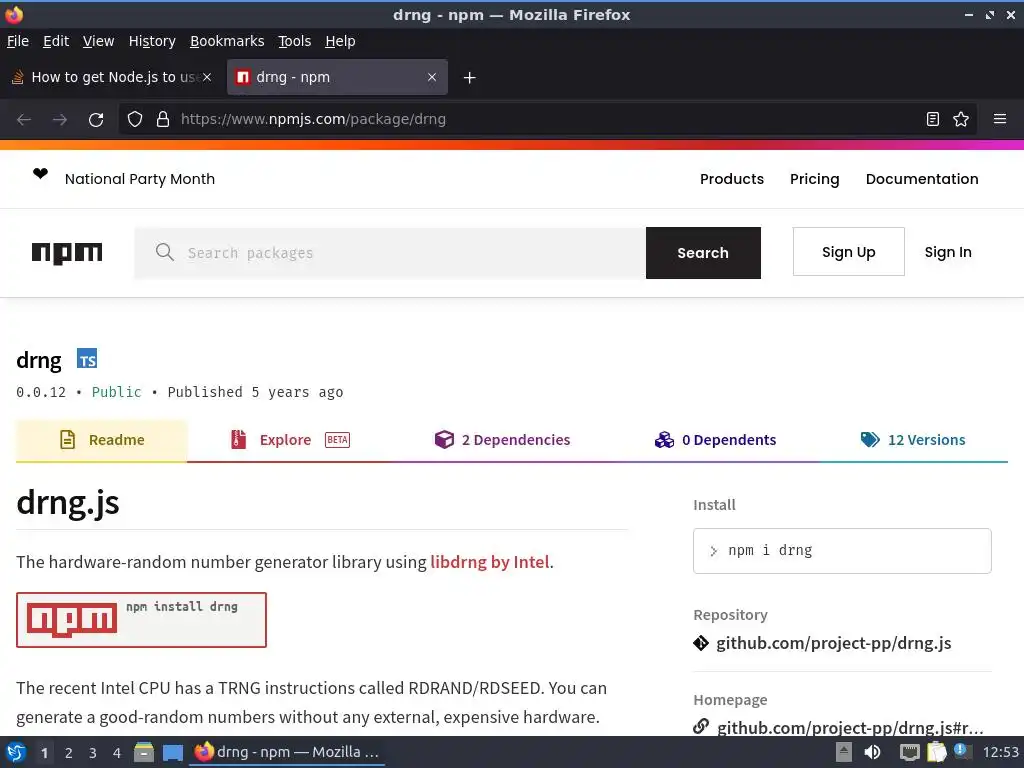Click the show desktop taskbar icon
1024x768 pixels.
172,753
